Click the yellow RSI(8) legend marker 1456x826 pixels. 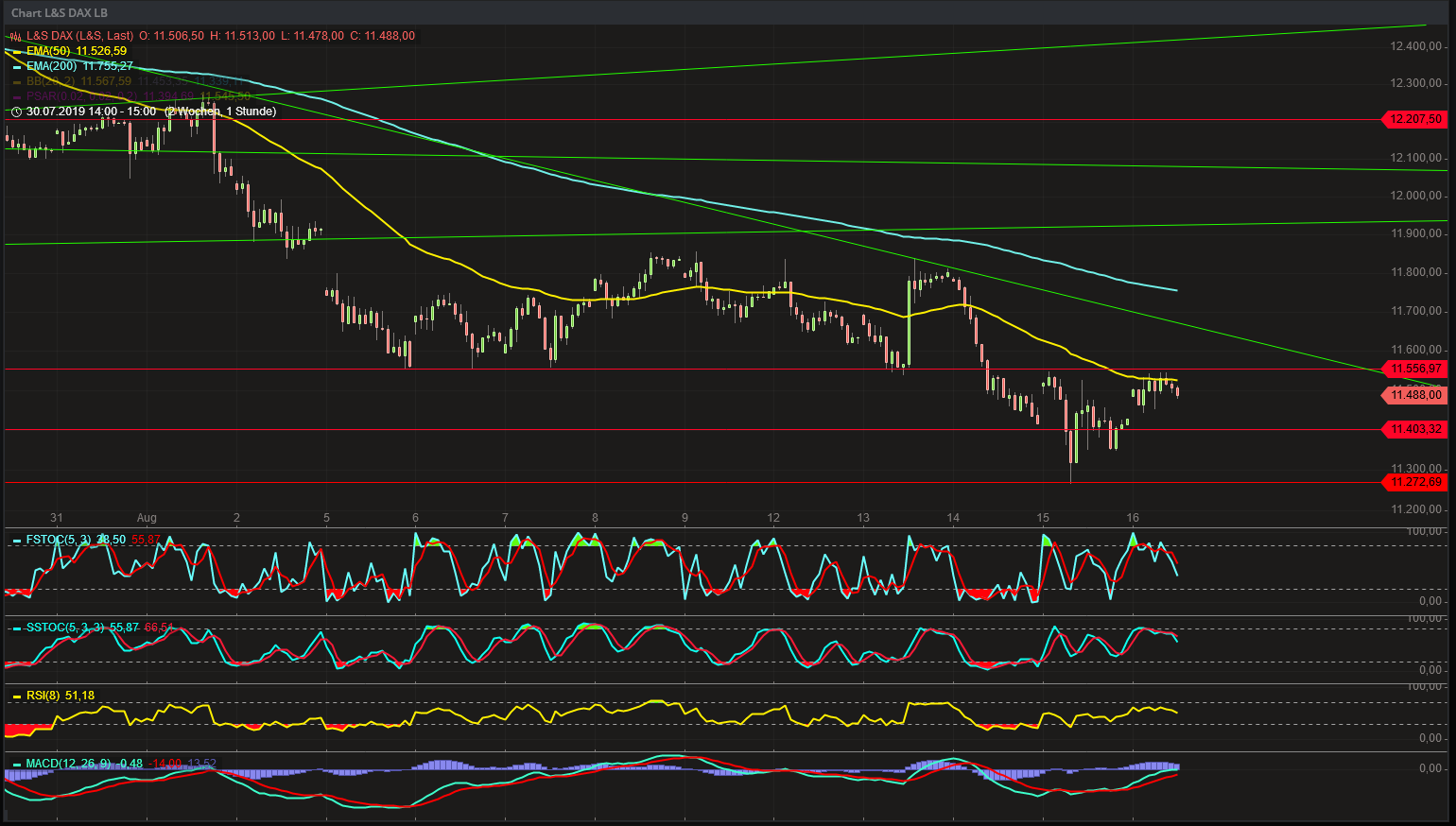[x=17, y=697]
